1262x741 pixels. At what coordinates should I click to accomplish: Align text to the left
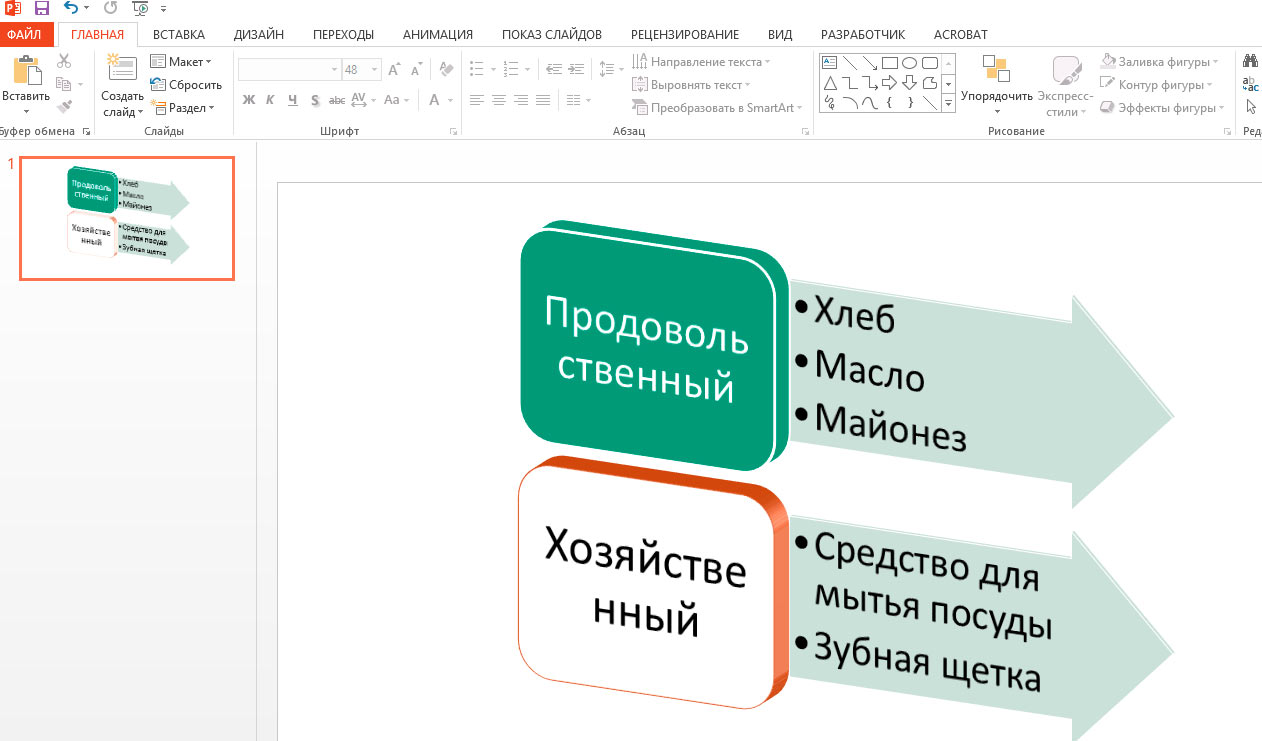coord(477,100)
